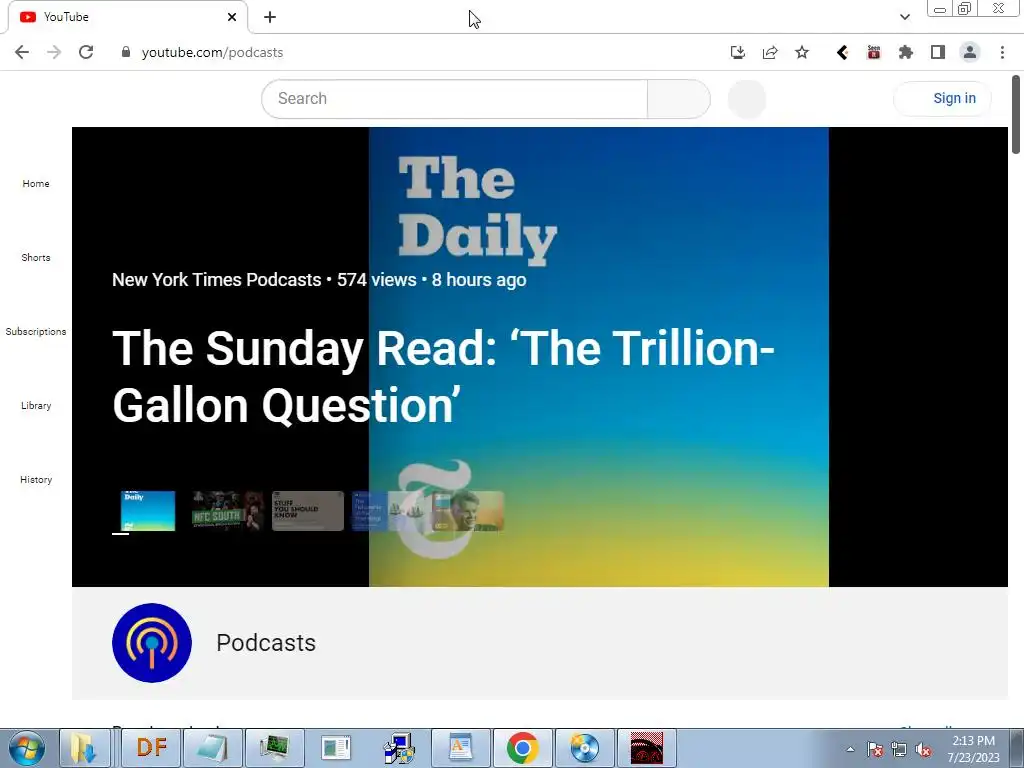Viewport: 1024px width, 768px height.
Task: Open the clock showing 2:13 PM
Action: pyautogui.click(x=973, y=749)
